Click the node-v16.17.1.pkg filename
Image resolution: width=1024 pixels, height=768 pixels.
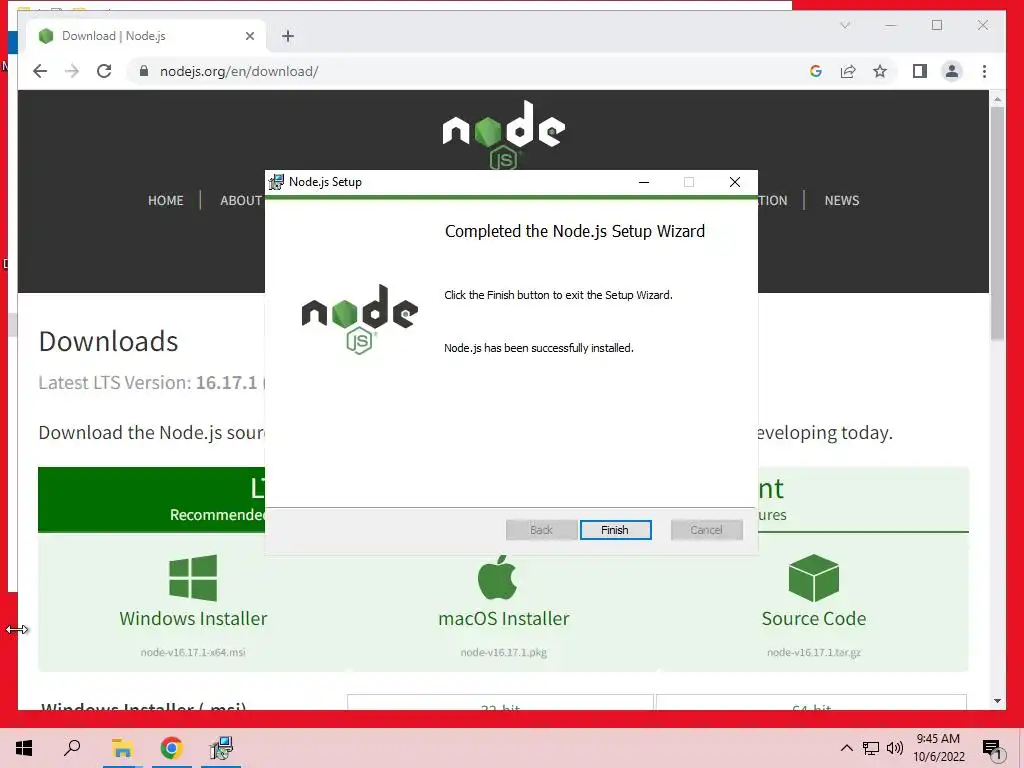pos(504,652)
